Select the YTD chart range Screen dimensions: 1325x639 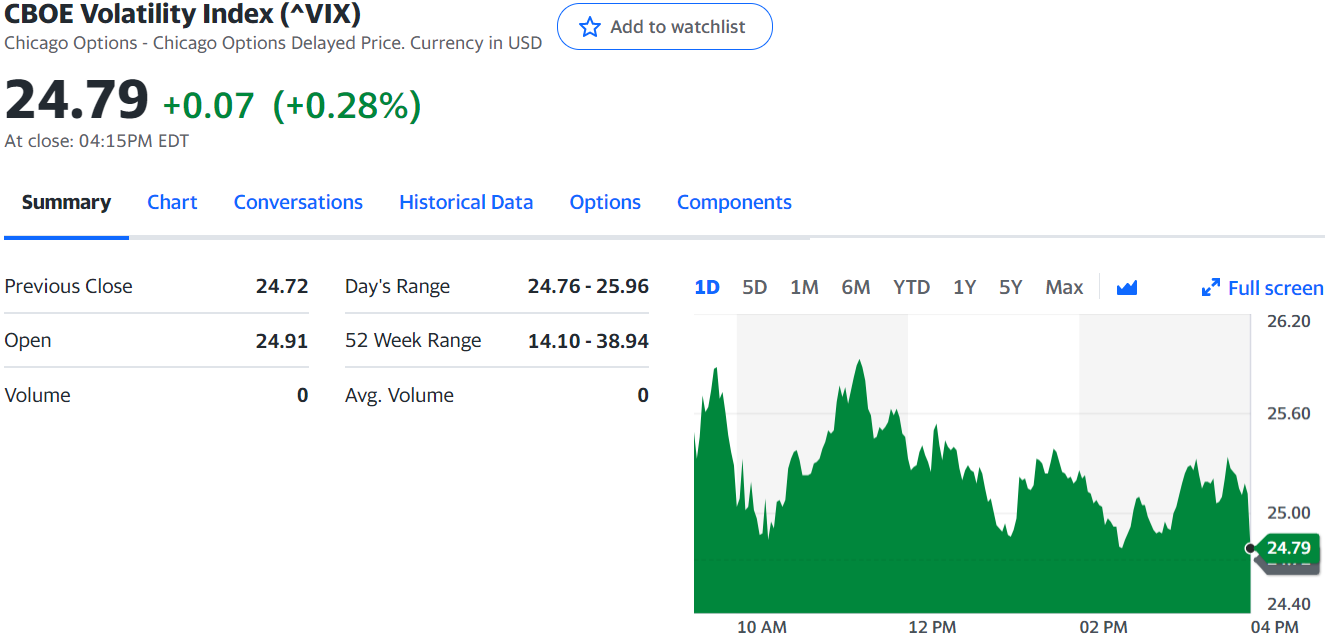911,287
